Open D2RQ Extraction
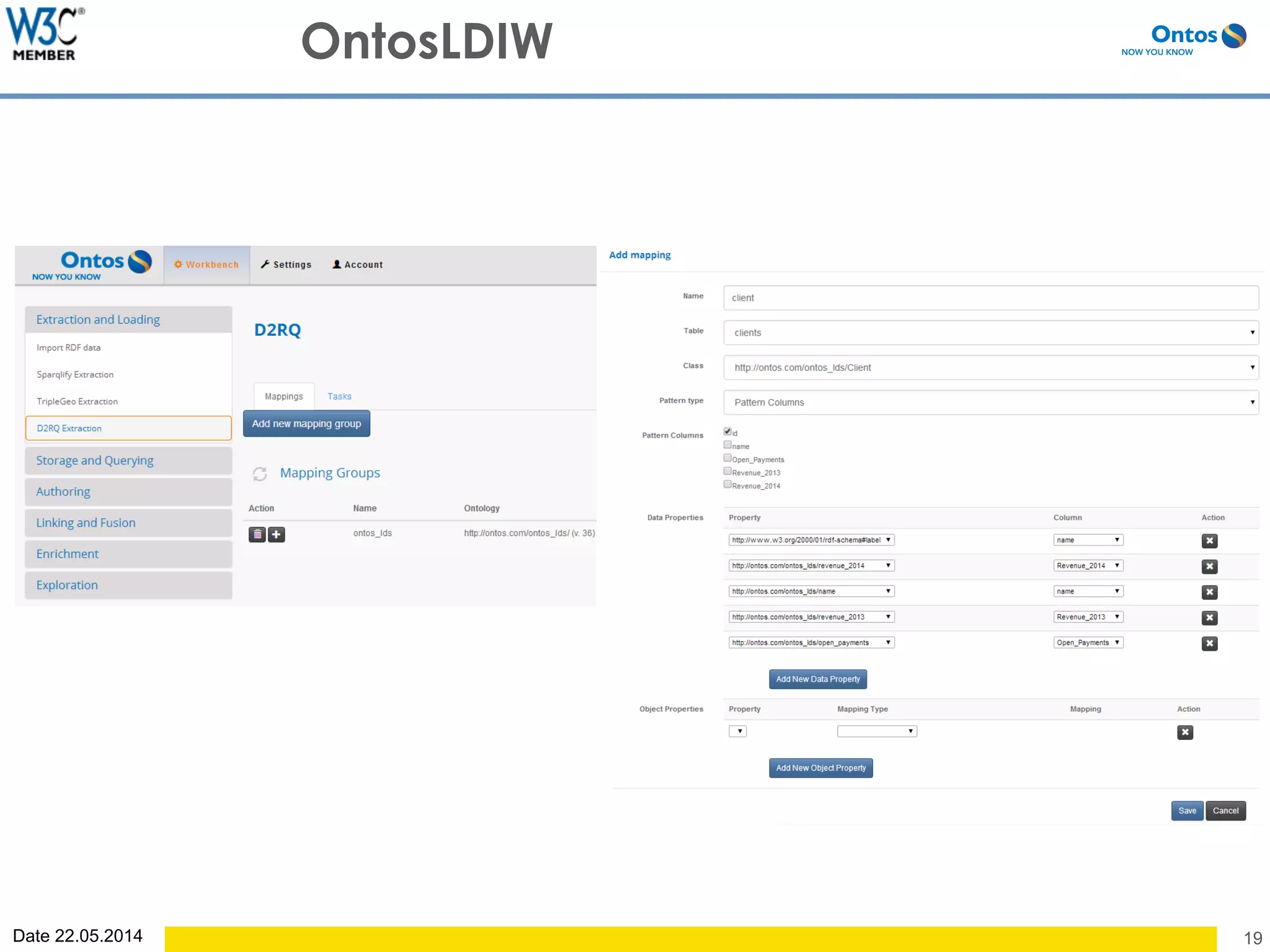Image resolution: width=1270 pixels, height=952 pixels. [128, 428]
